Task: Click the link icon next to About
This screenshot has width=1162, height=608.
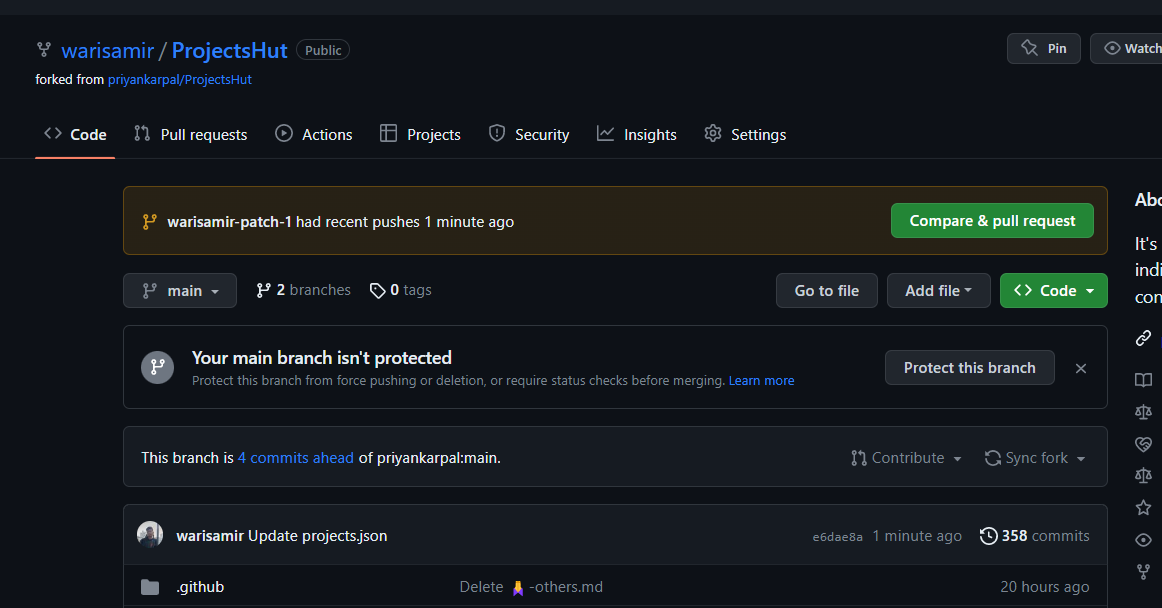Action: click(x=1143, y=338)
